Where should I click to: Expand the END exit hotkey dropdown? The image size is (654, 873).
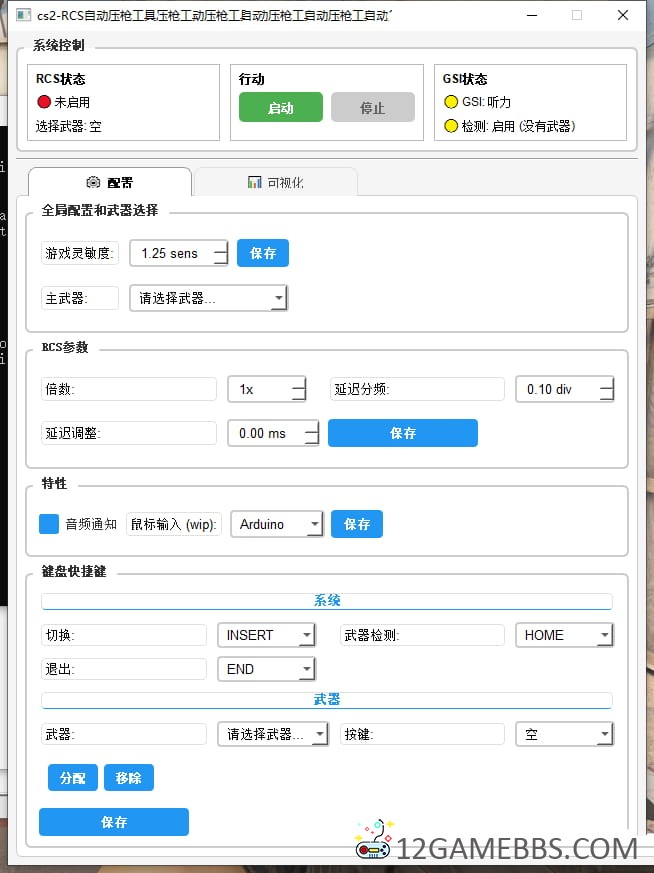click(x=266, y=669)
